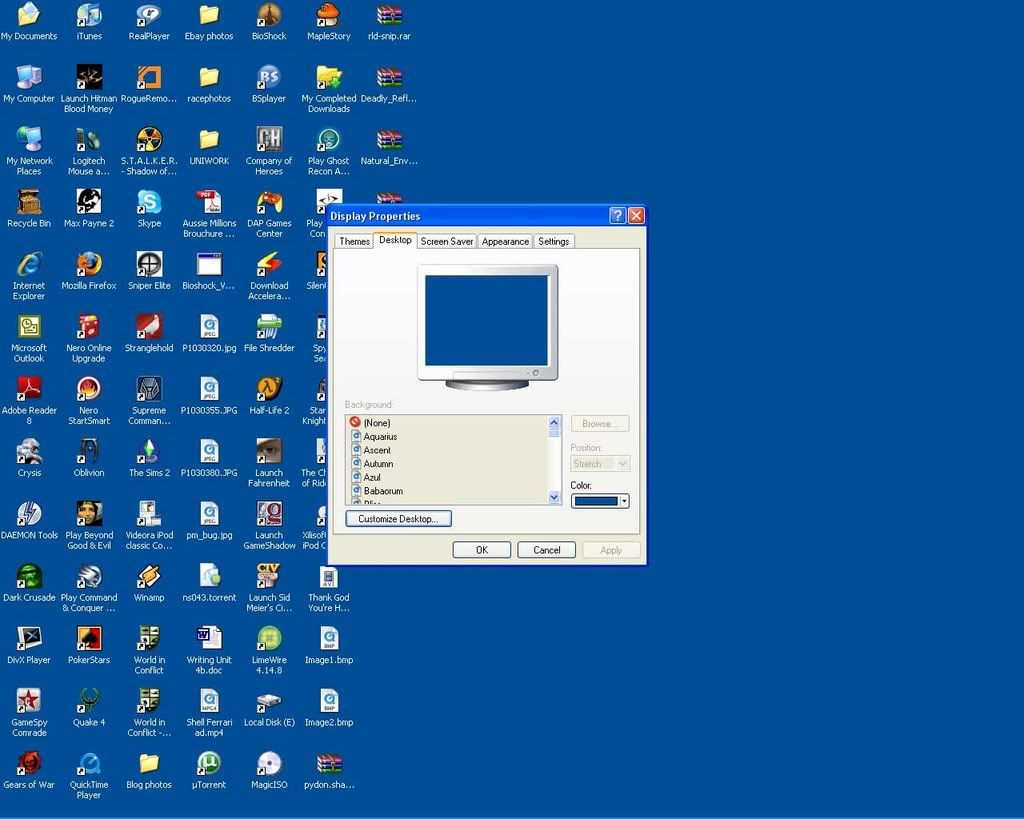Open the Appearance tab
1024x819 pixels.
click(505, 241)
